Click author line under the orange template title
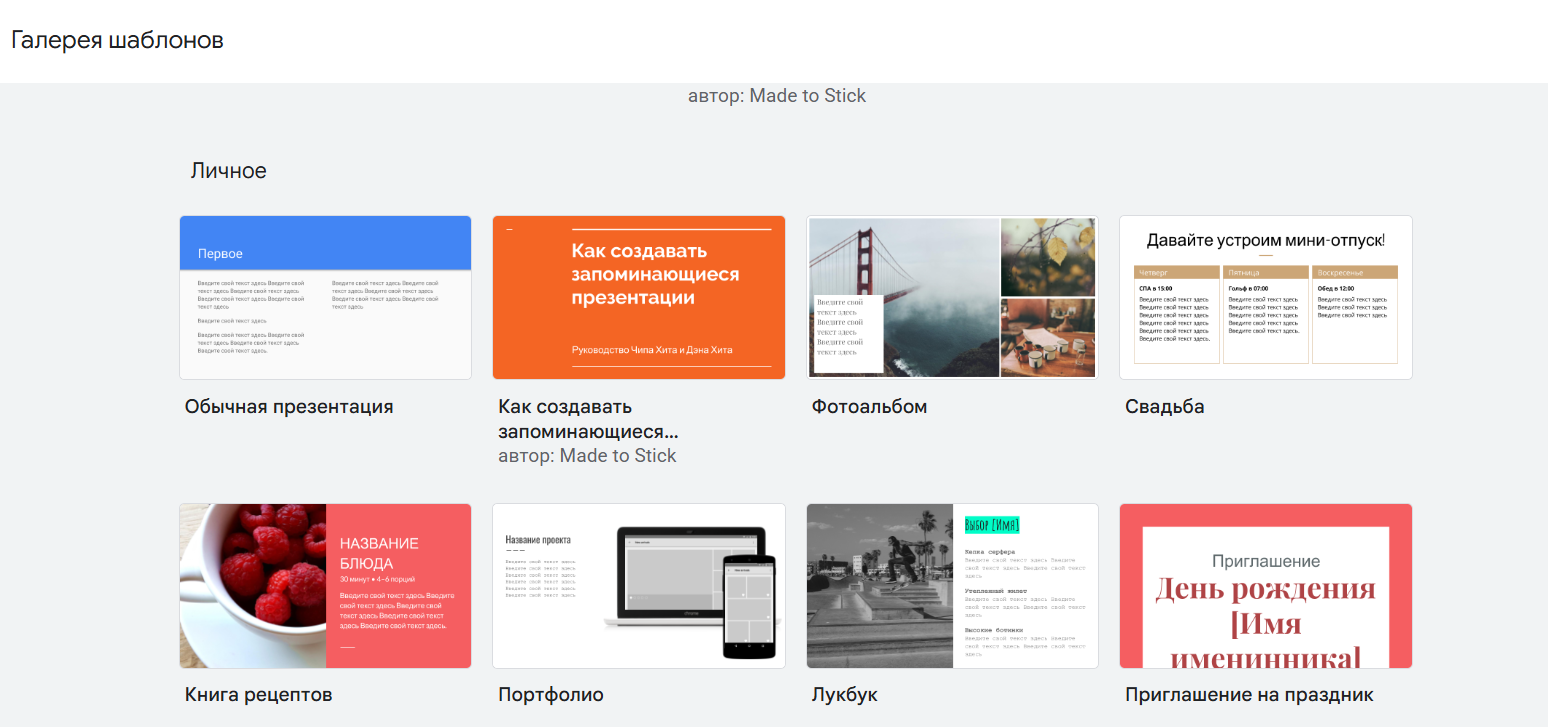1548x727 pixels. coord(587,456)
